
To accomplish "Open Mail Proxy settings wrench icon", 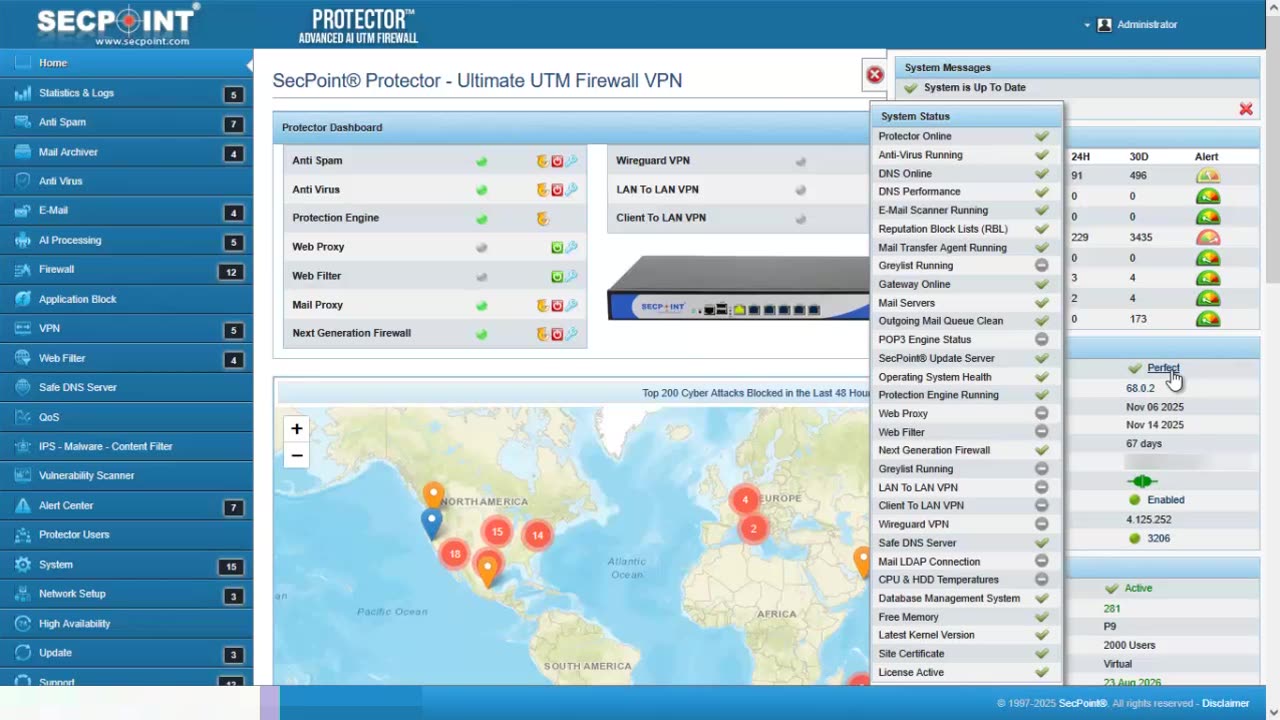I will (571, 306).
